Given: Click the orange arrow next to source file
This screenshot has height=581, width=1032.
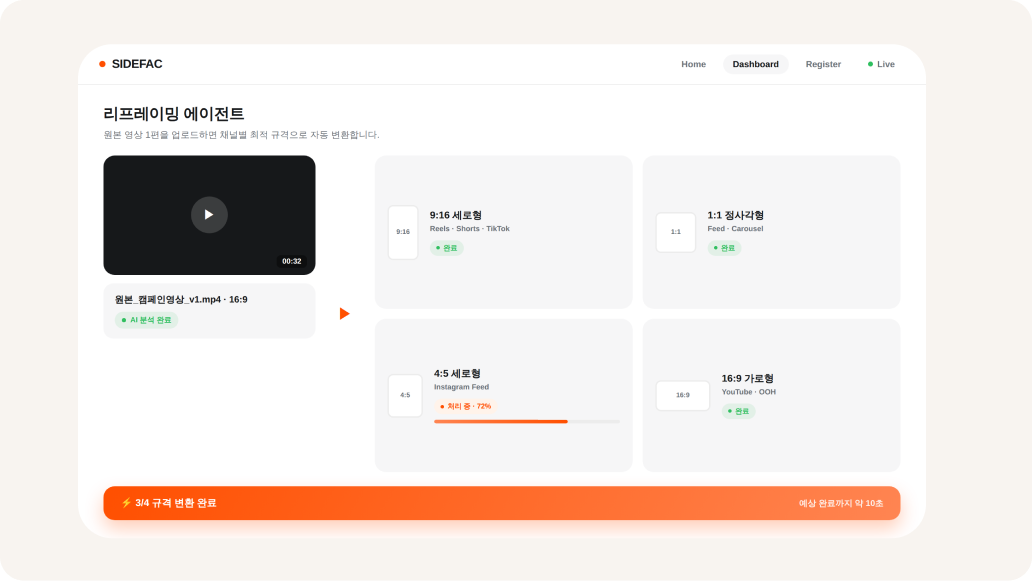Looking at the screenshot, I should tap(344, 313).
